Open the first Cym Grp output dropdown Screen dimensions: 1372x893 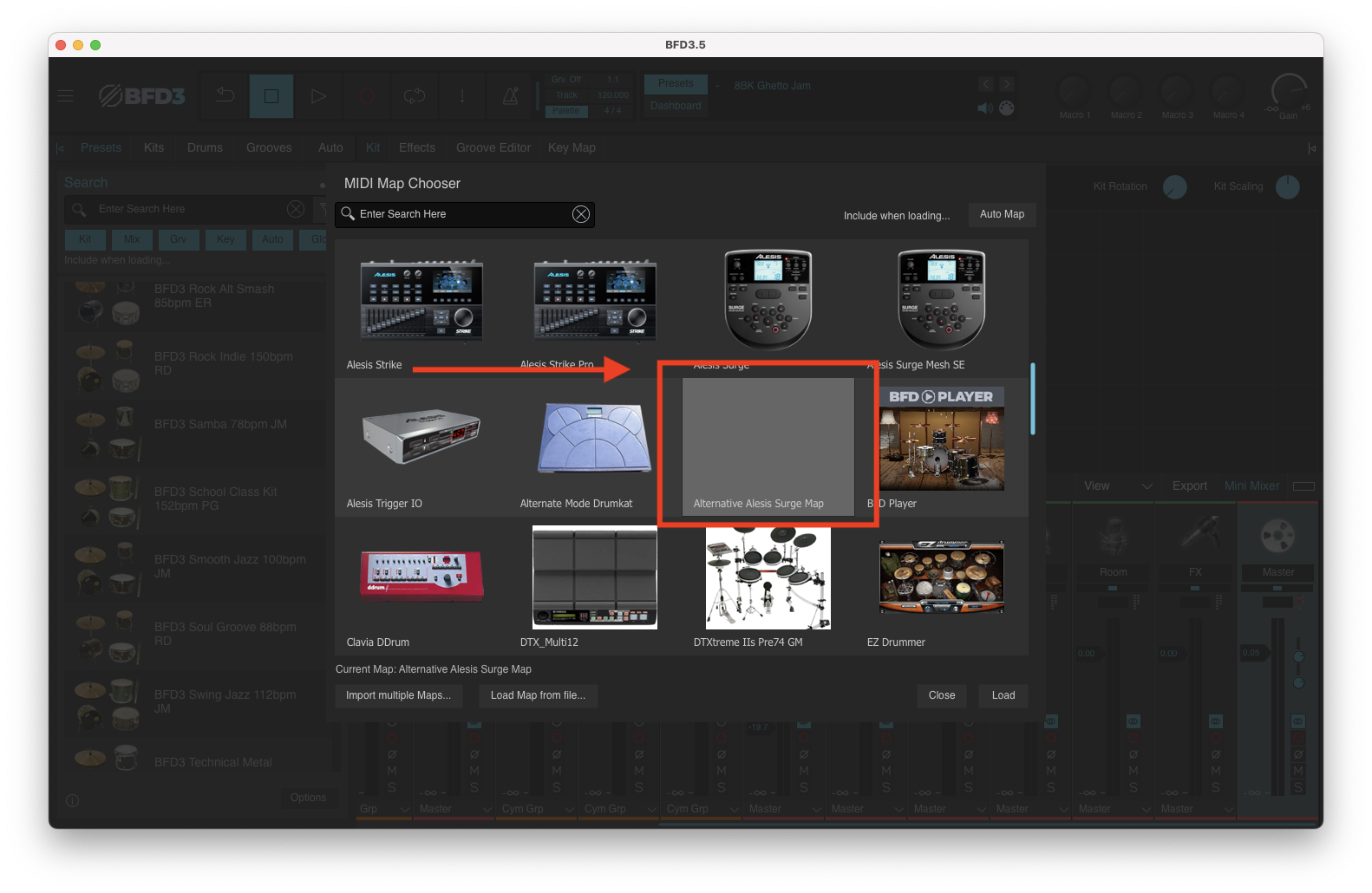click(x=538, y=809)
